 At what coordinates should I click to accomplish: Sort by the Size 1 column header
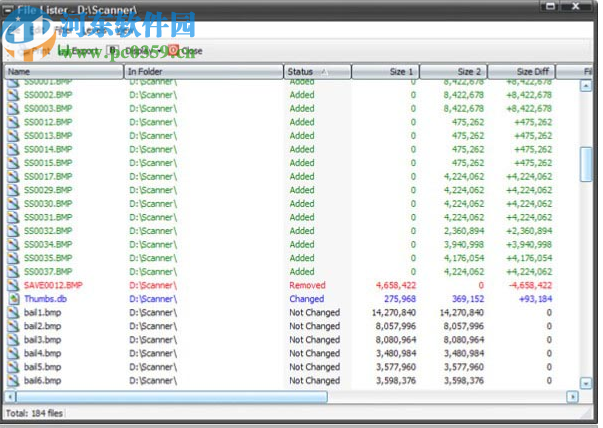(385, 72)
